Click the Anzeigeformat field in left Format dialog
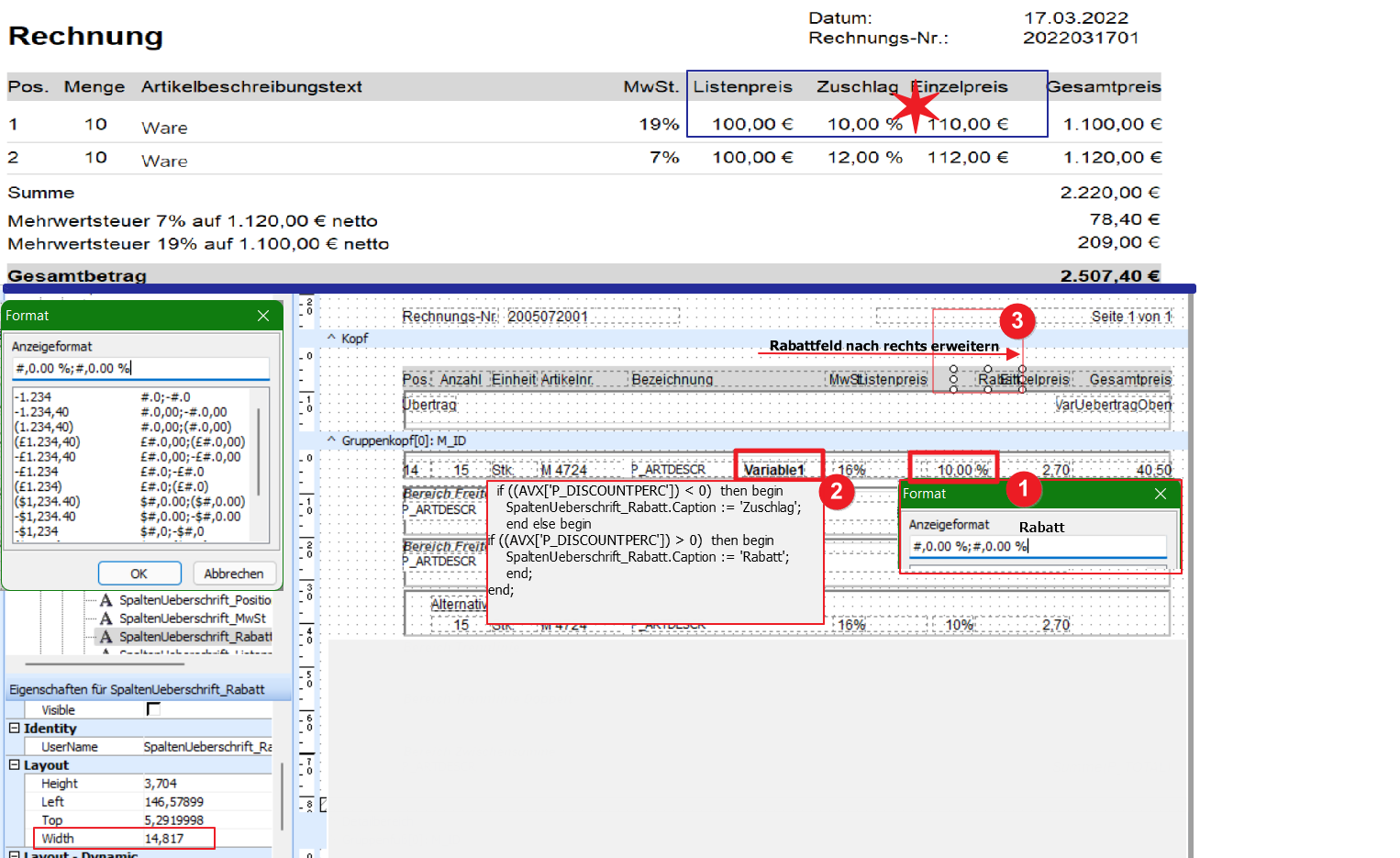 pos(140,368)
